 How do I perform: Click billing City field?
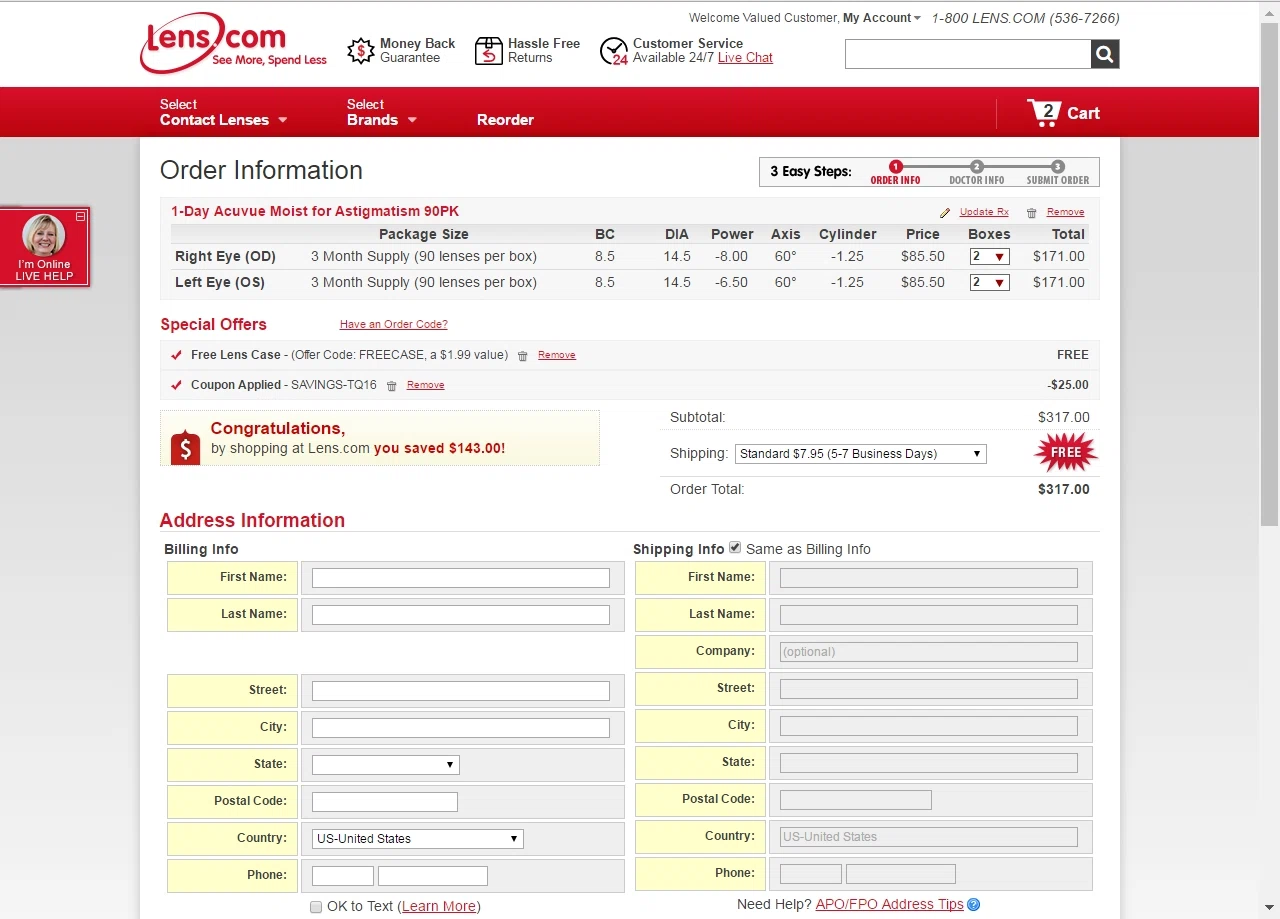point(461,728)
